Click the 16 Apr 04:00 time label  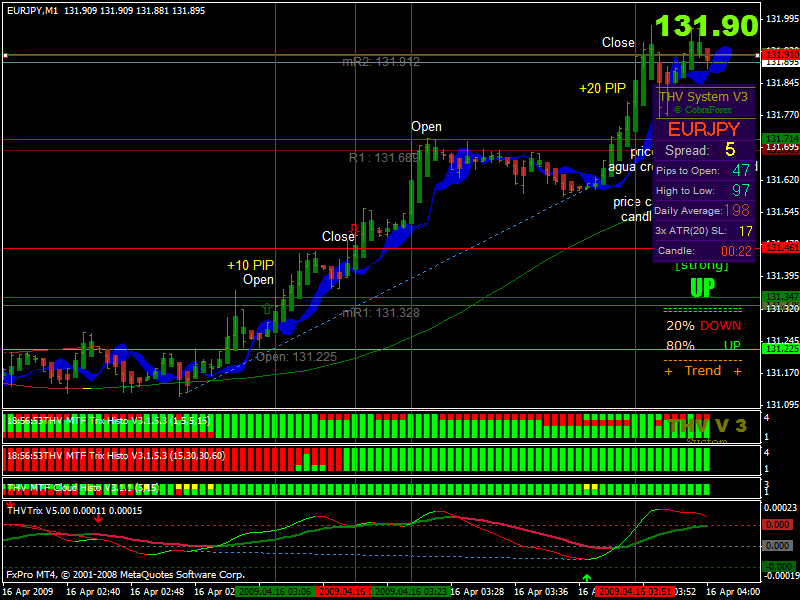[733, 592]
